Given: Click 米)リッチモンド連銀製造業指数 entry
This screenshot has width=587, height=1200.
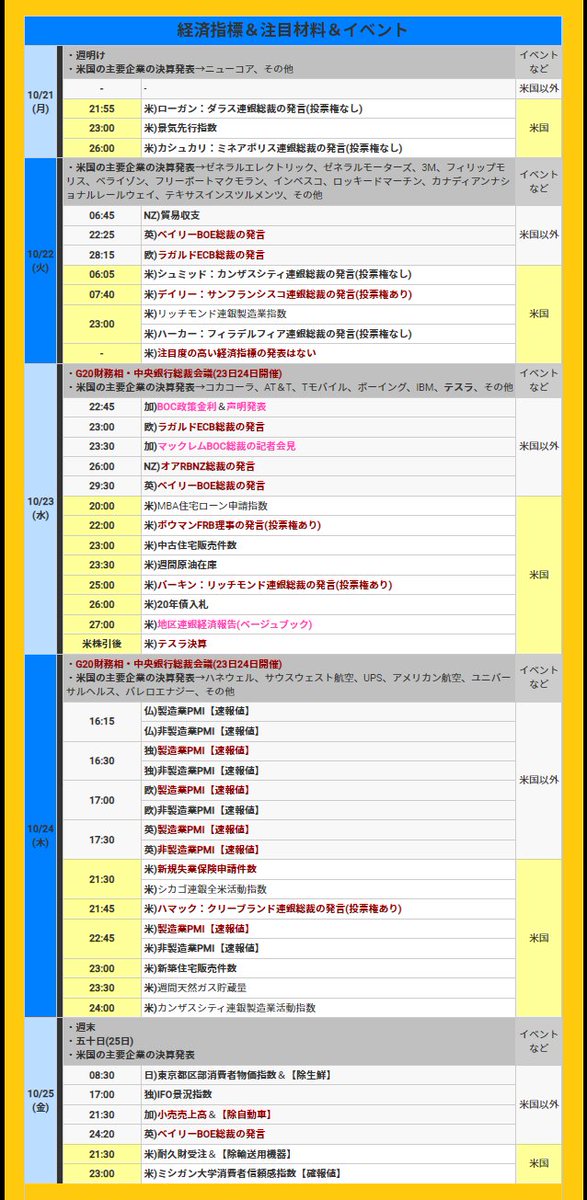Looking at the screenshot, I should click(328, 314).
